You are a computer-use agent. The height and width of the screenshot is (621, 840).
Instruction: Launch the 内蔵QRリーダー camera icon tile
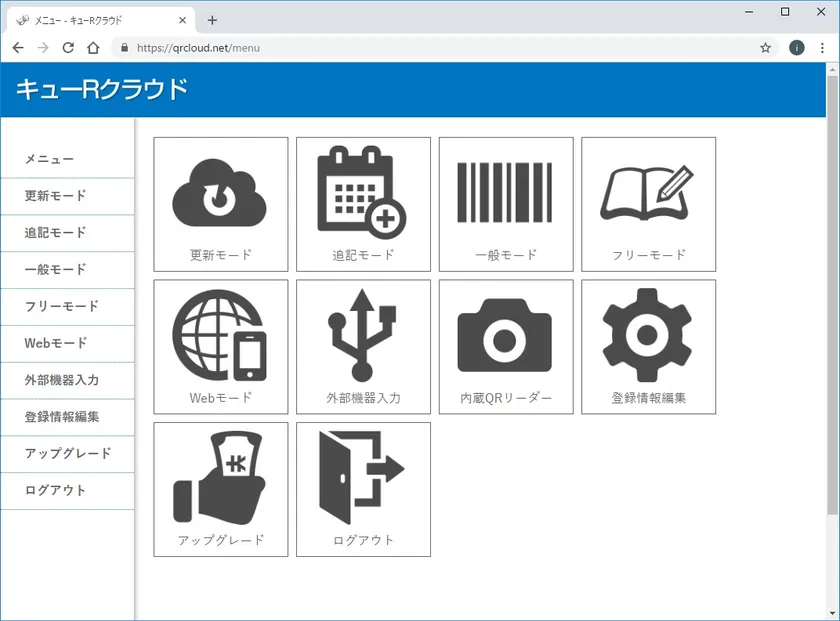tap(506, 346)
